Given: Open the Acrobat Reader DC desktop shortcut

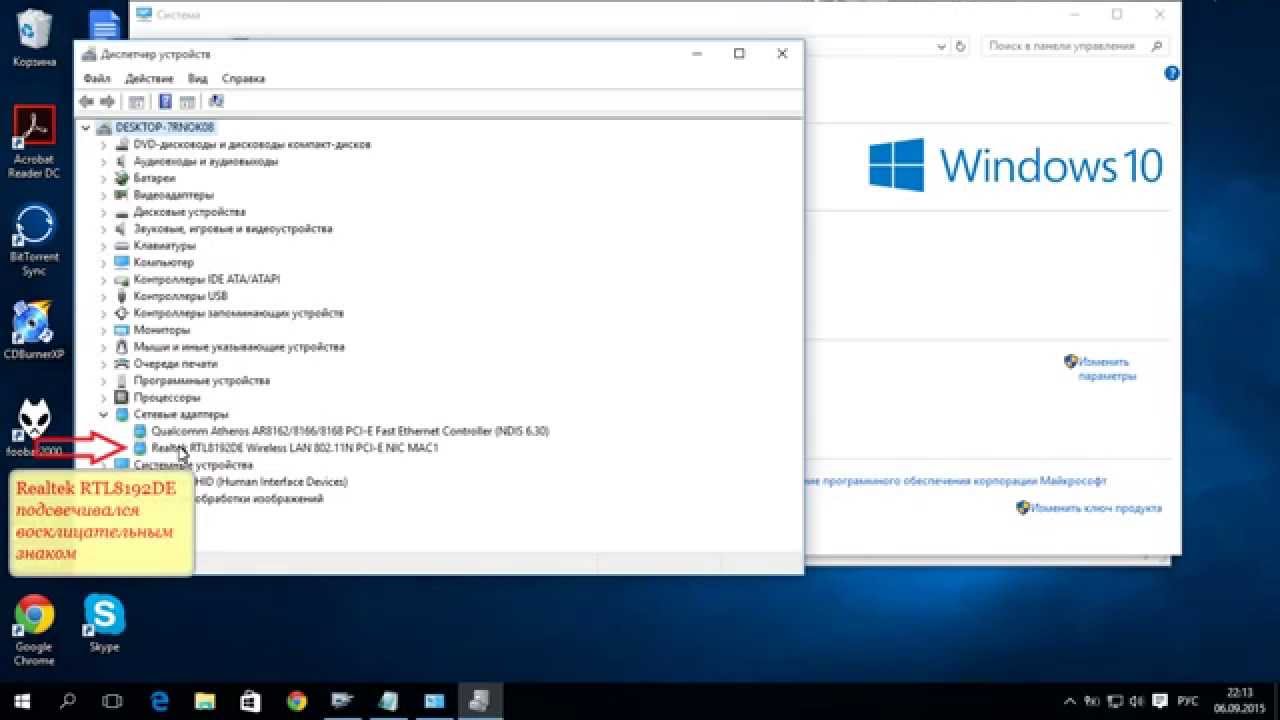Looking at the screenshot, I should tap(34, 142).
